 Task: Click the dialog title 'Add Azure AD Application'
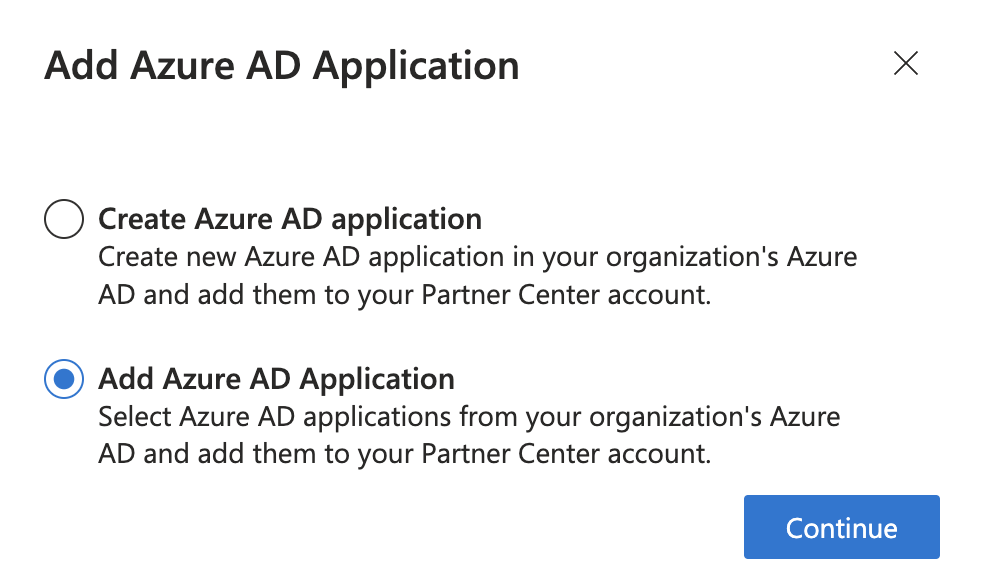click(282, 65)
